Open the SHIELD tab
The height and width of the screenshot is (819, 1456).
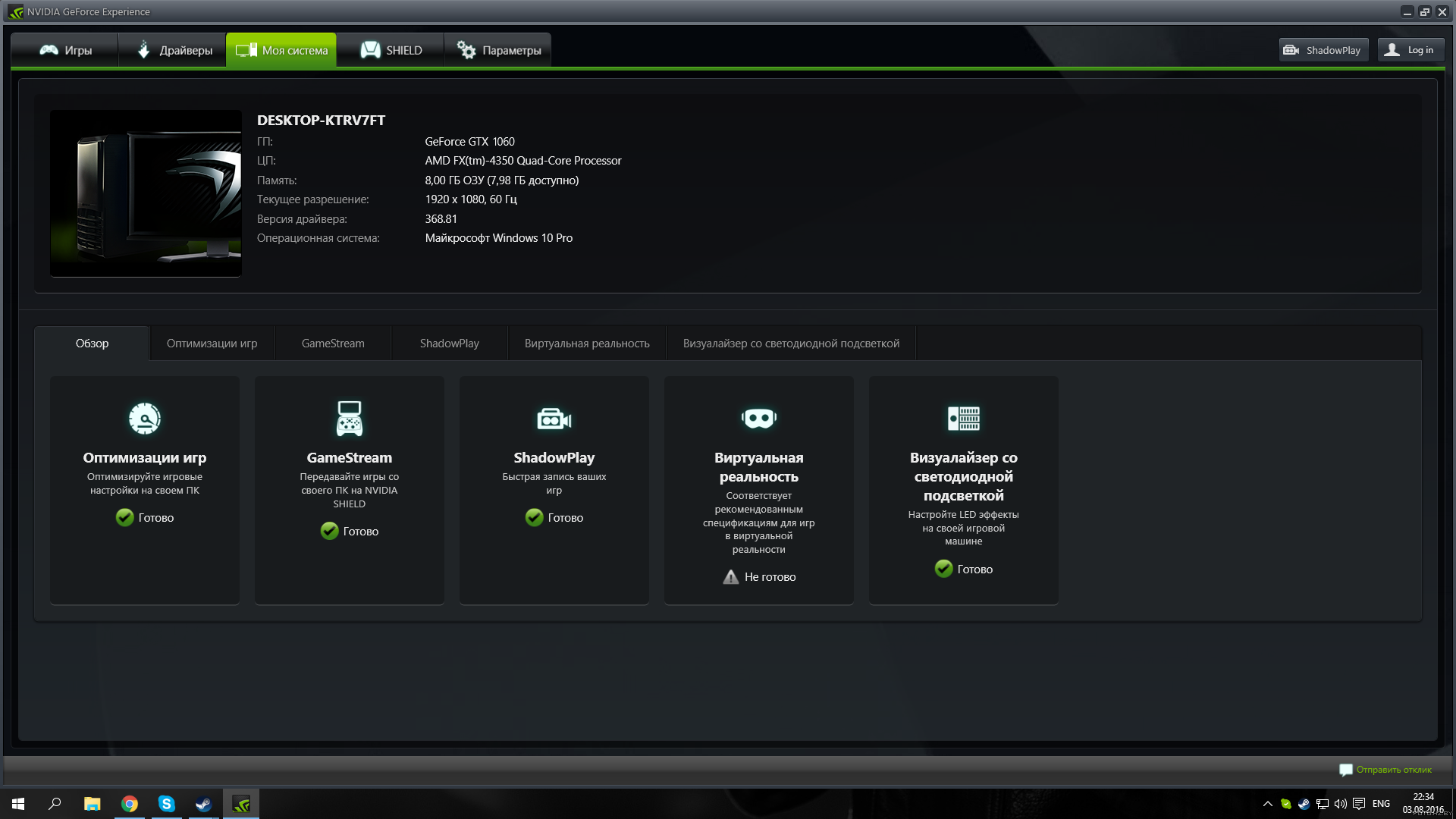click(391, 50)
